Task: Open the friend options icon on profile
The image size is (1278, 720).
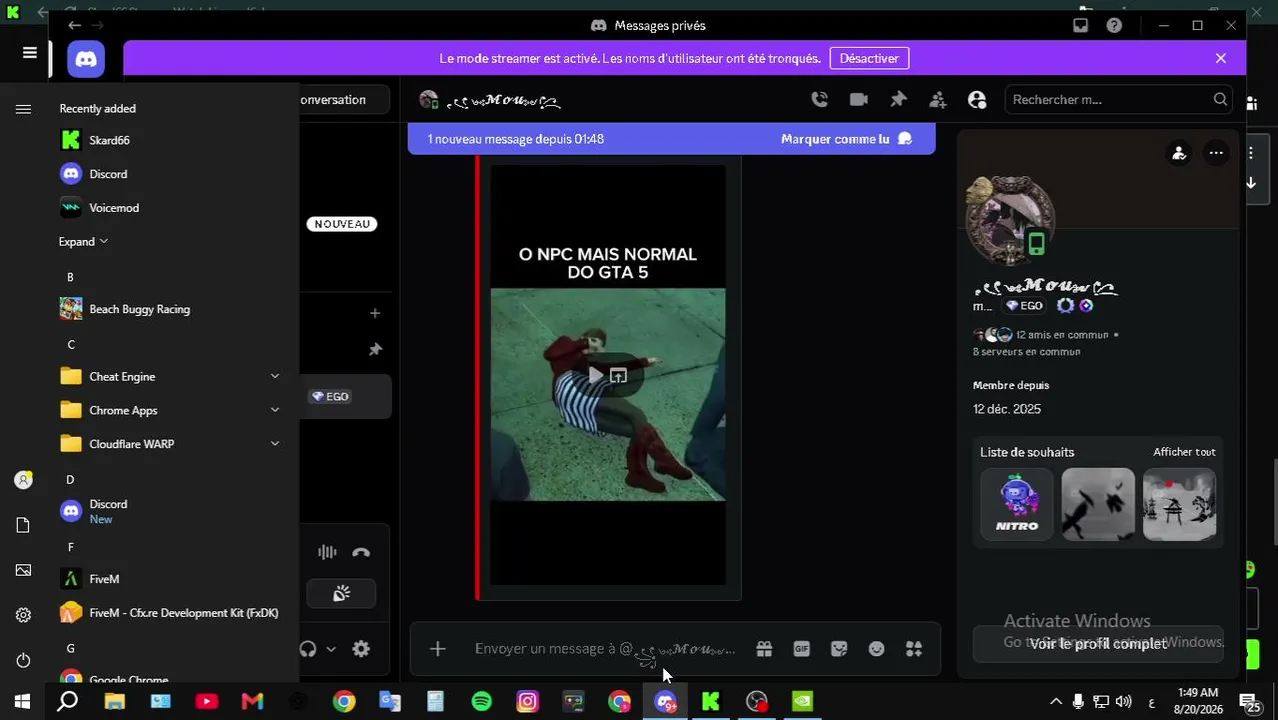Action: click(x=1179, y=153)
